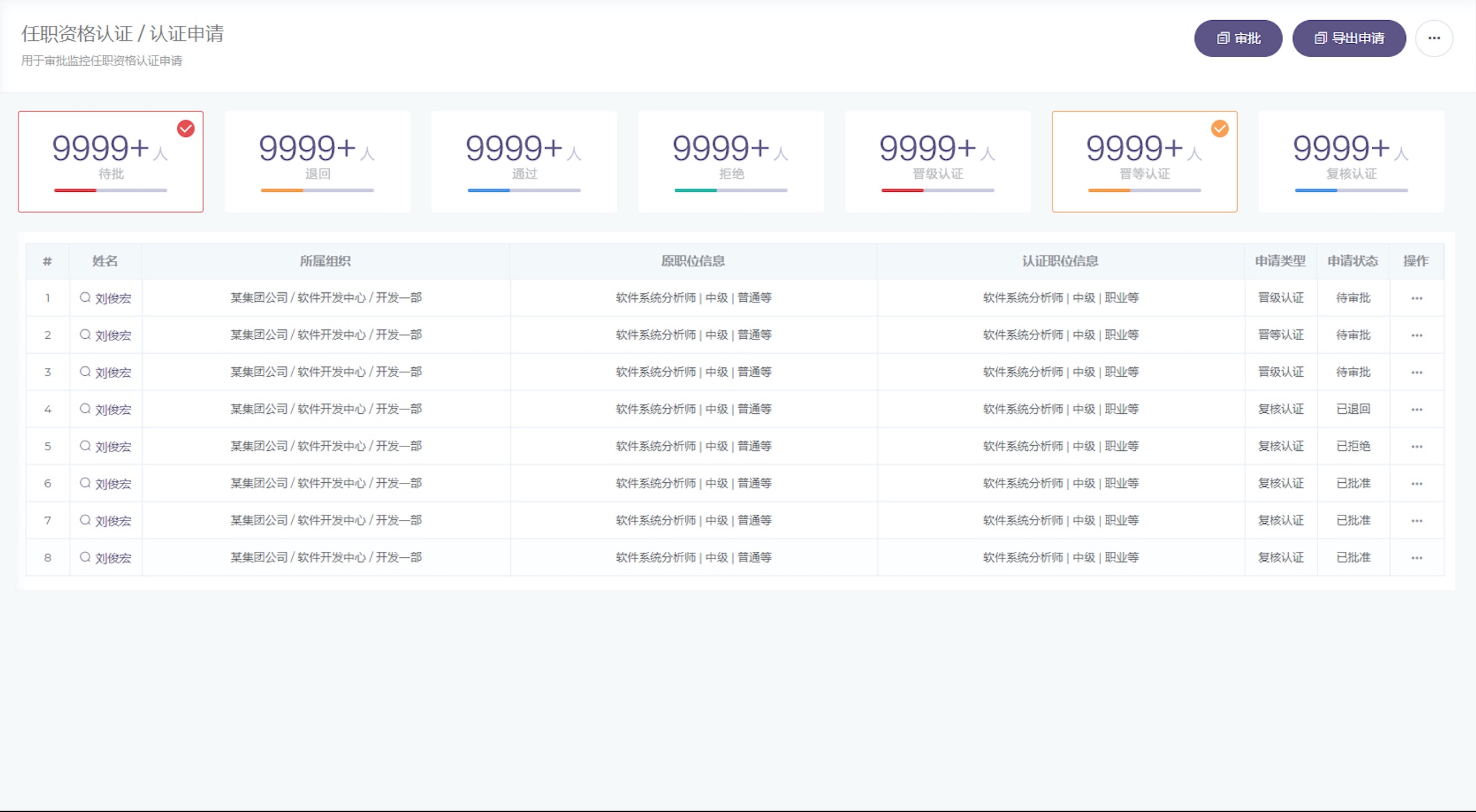Click the 复核认证 card progress bar
1476x812 pixels.
[1350, 190]
